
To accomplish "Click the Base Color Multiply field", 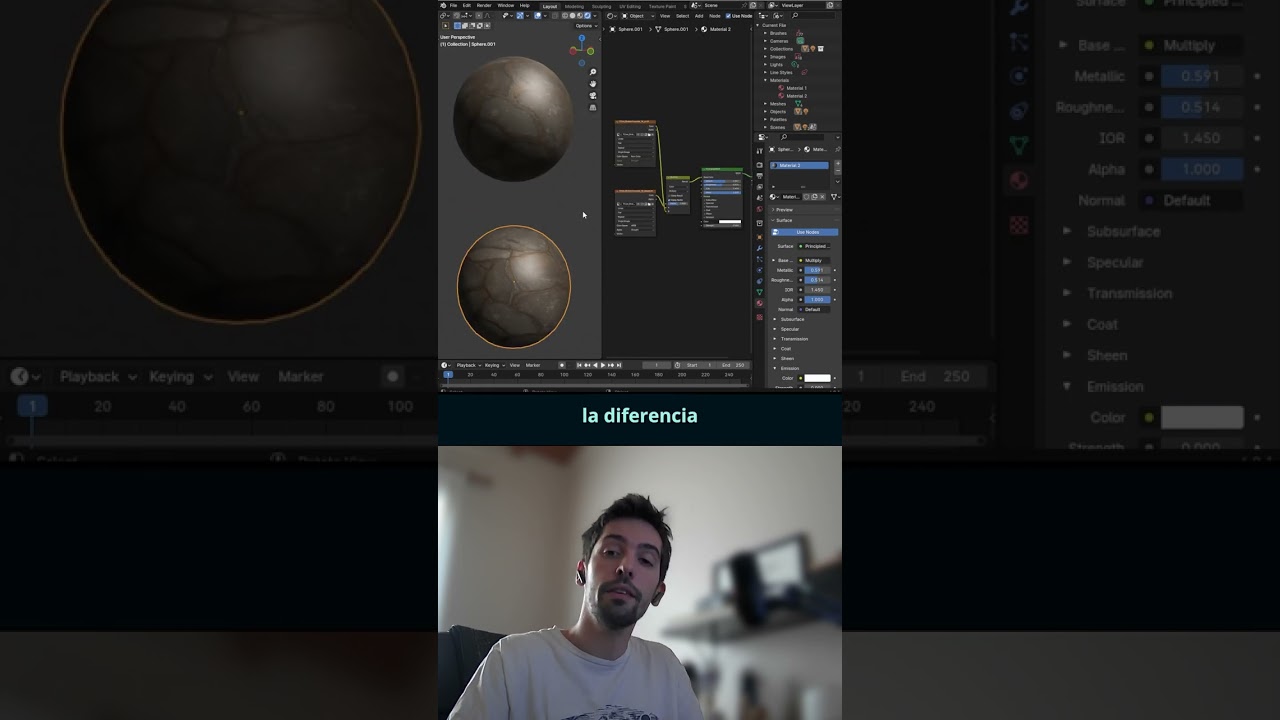I will 813,260.
